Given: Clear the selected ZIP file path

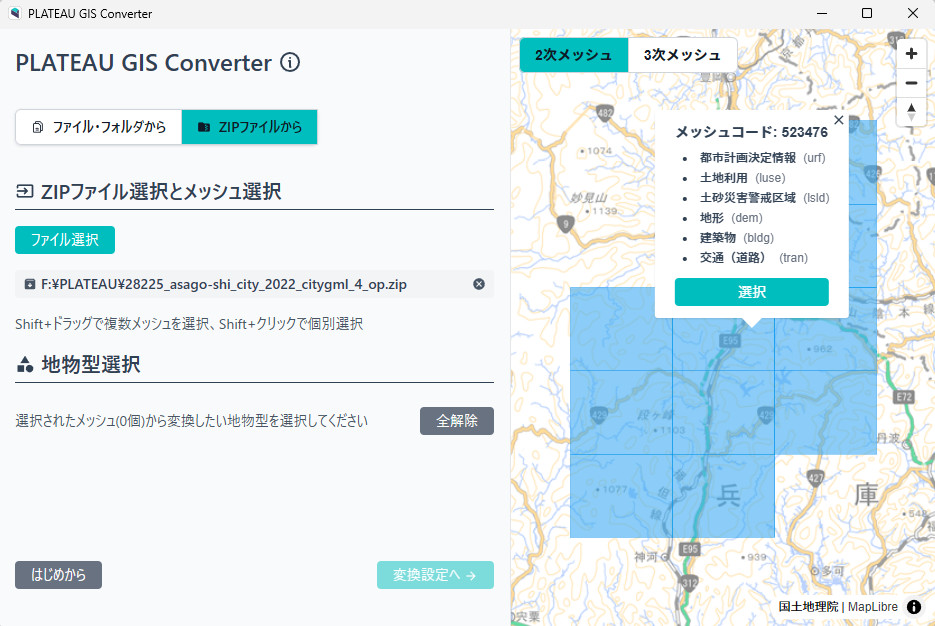Looking at the screenshot, I should coord(479,285).
